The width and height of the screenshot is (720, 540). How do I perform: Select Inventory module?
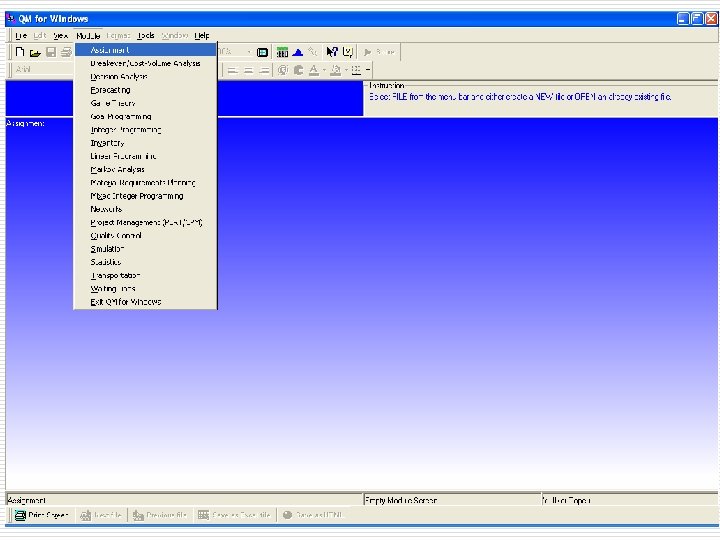pyautogui.click(x=145, y=143)
